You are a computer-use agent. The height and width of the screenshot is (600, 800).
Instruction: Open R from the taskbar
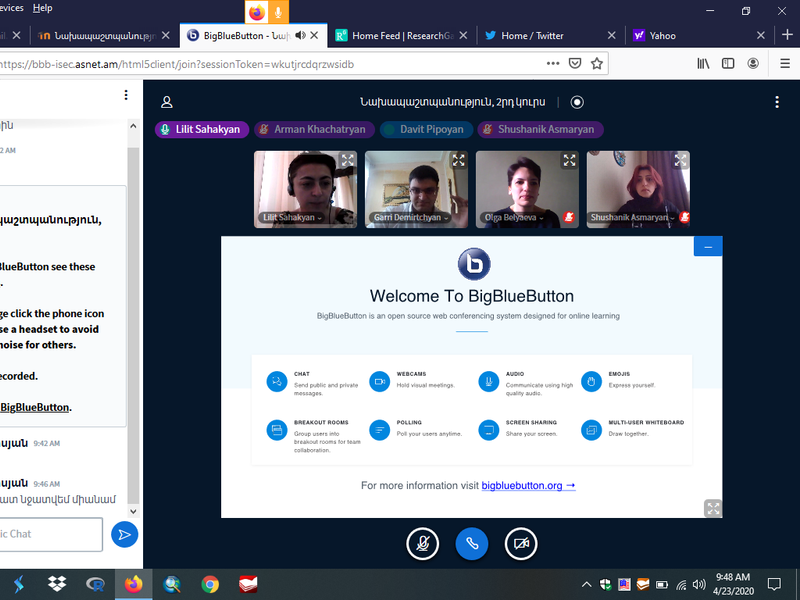(95, 584)
